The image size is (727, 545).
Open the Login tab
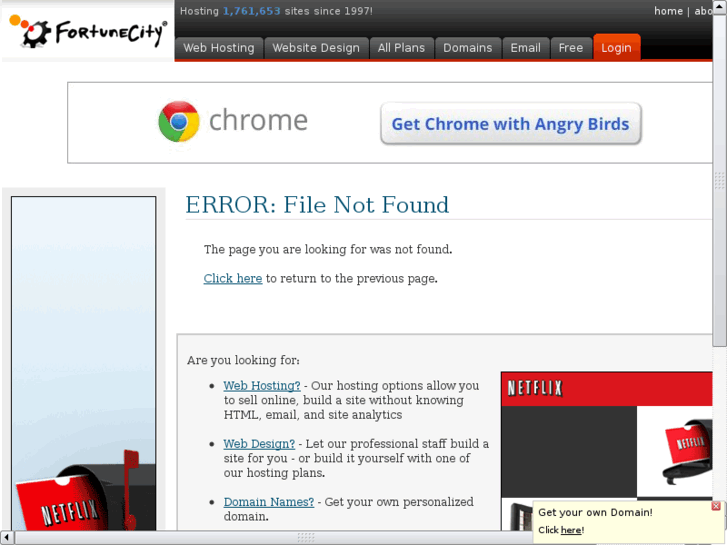tap(617, 48)
